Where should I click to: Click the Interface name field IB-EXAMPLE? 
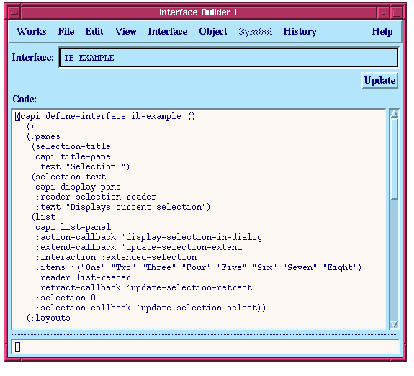pos(228,58)
